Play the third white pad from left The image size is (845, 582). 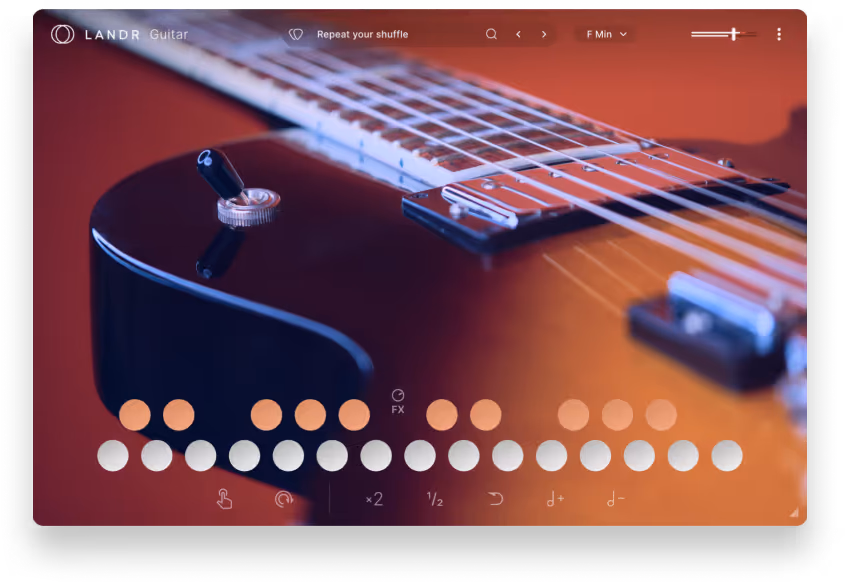click(200, 455)
